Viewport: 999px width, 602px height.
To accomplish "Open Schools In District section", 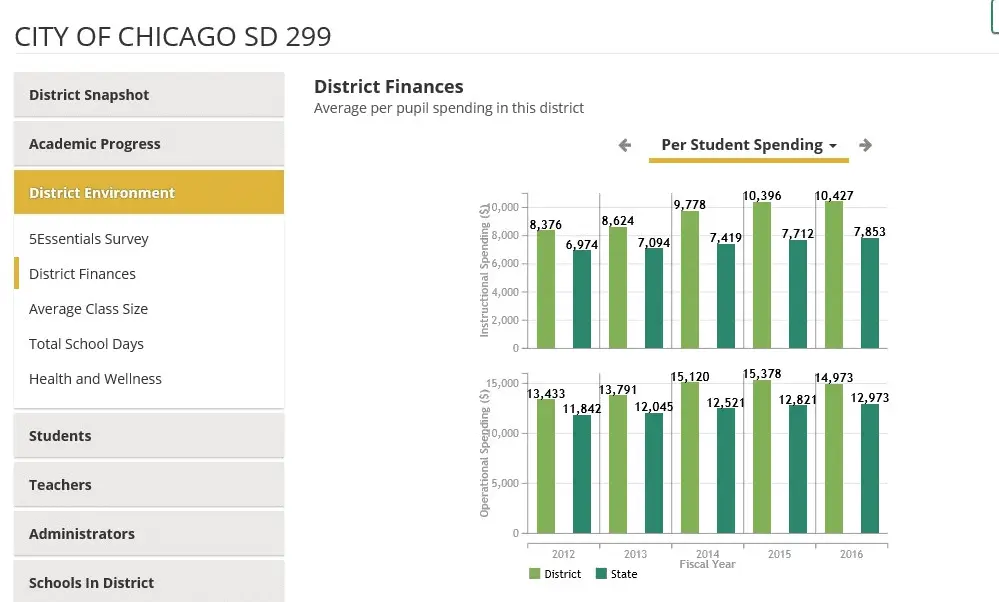I will (149, 583).
